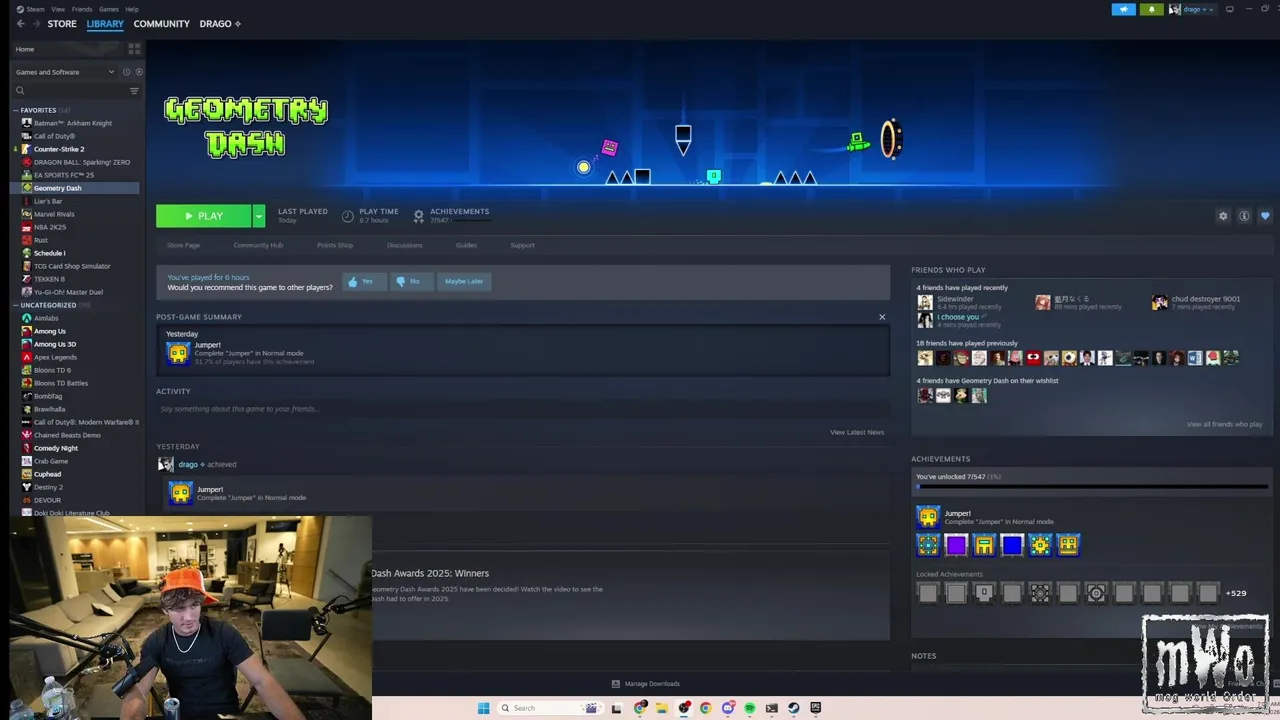Click the +529 locked achievements counter
The image size is (1280, 720).
click(x=1236, y=593)
